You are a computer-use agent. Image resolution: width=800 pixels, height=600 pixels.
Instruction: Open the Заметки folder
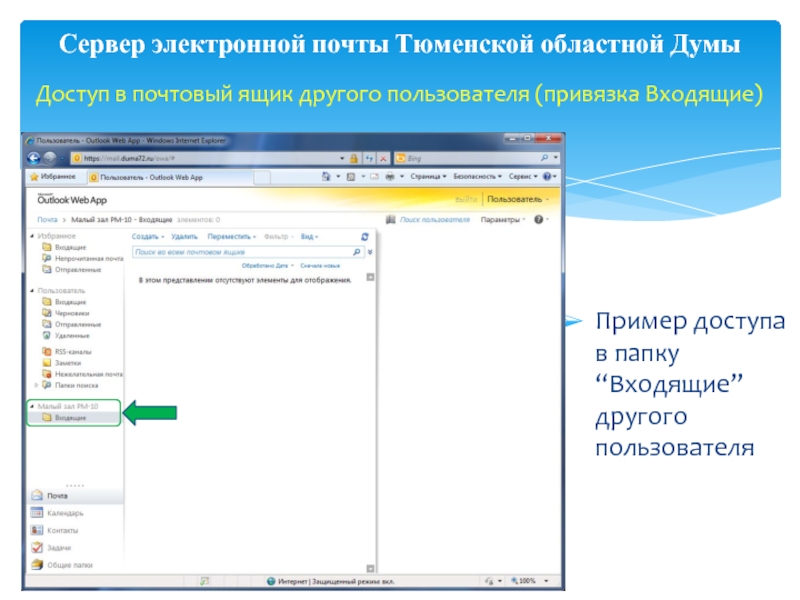coord(62,363)
